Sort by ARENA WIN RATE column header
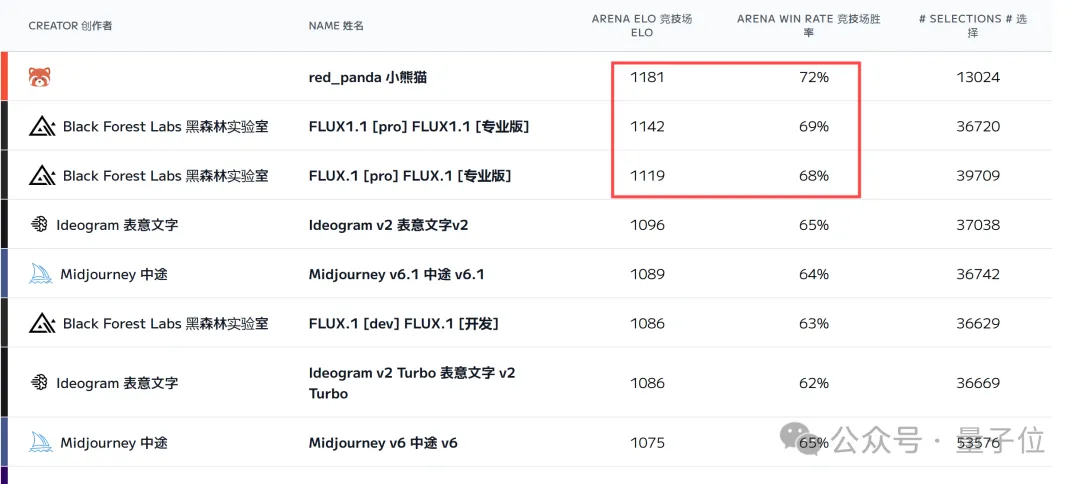This screenshot has width=1080, height=484. tap(809, 26)
